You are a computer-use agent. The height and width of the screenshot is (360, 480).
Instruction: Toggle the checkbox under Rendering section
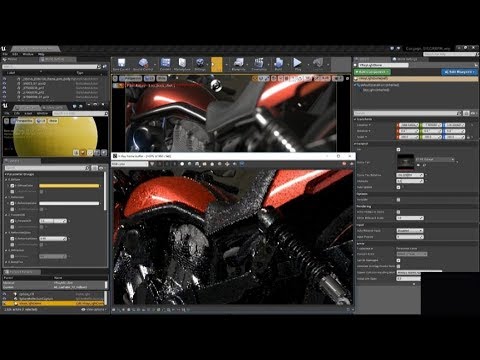pyautogui.click(x=398, y=212)
